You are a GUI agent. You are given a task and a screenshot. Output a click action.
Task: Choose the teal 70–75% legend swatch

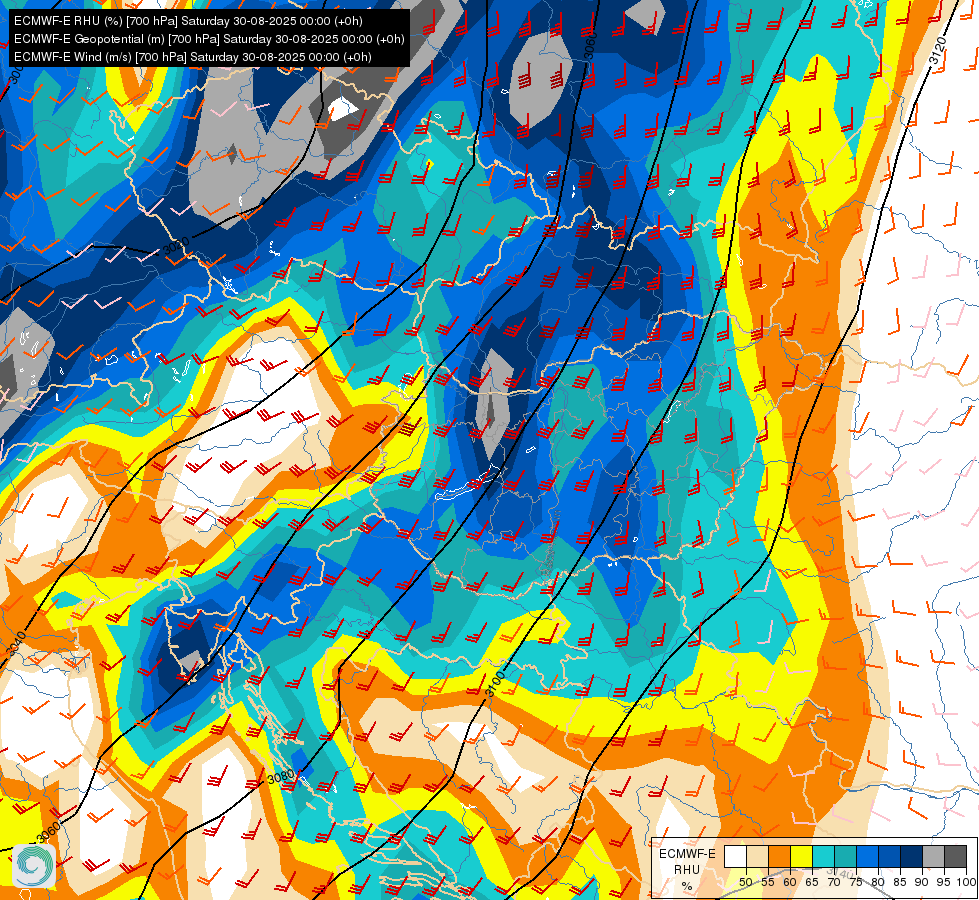click(845, 857)
